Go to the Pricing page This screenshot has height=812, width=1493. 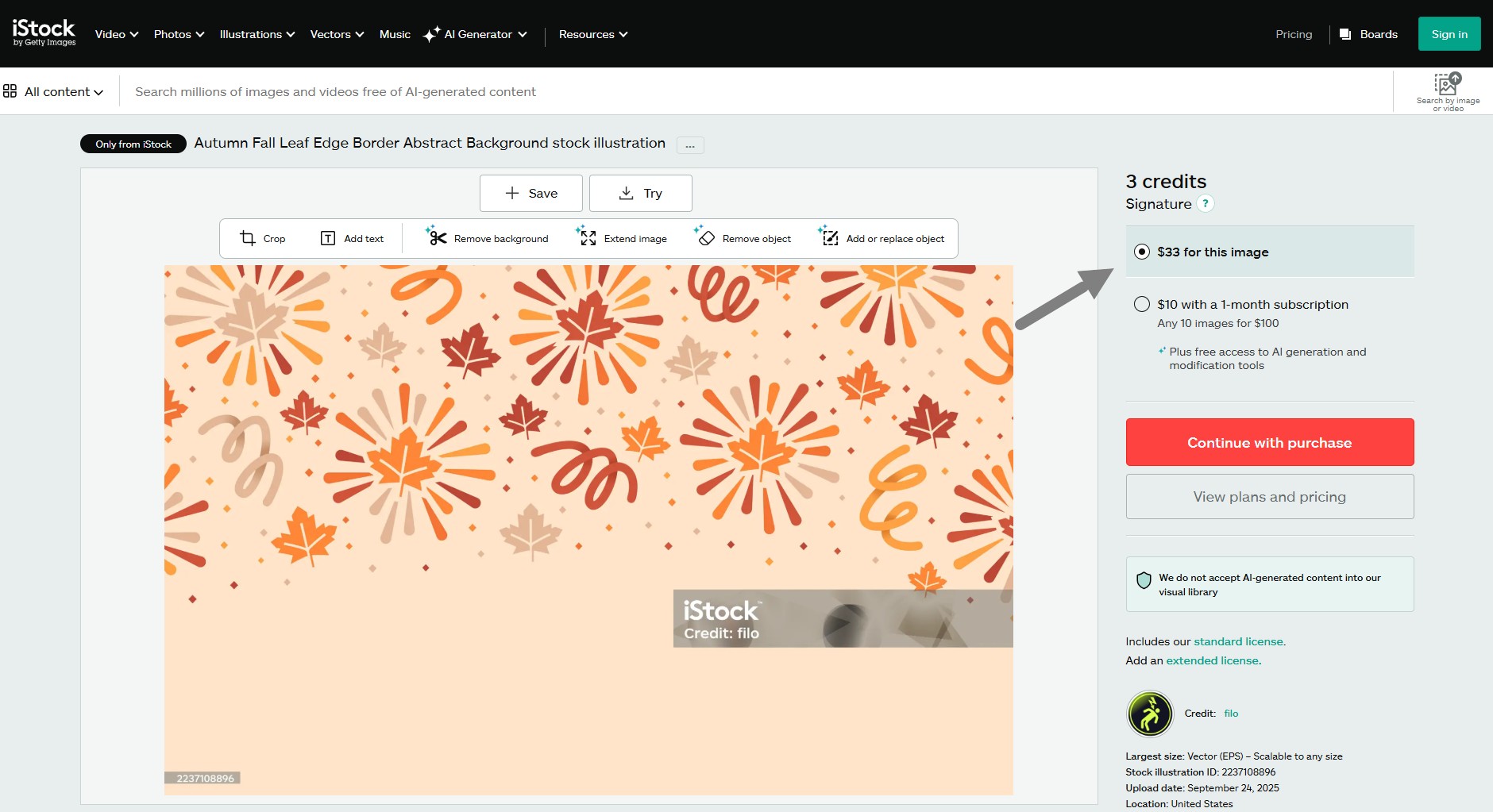coord(1293,34)
